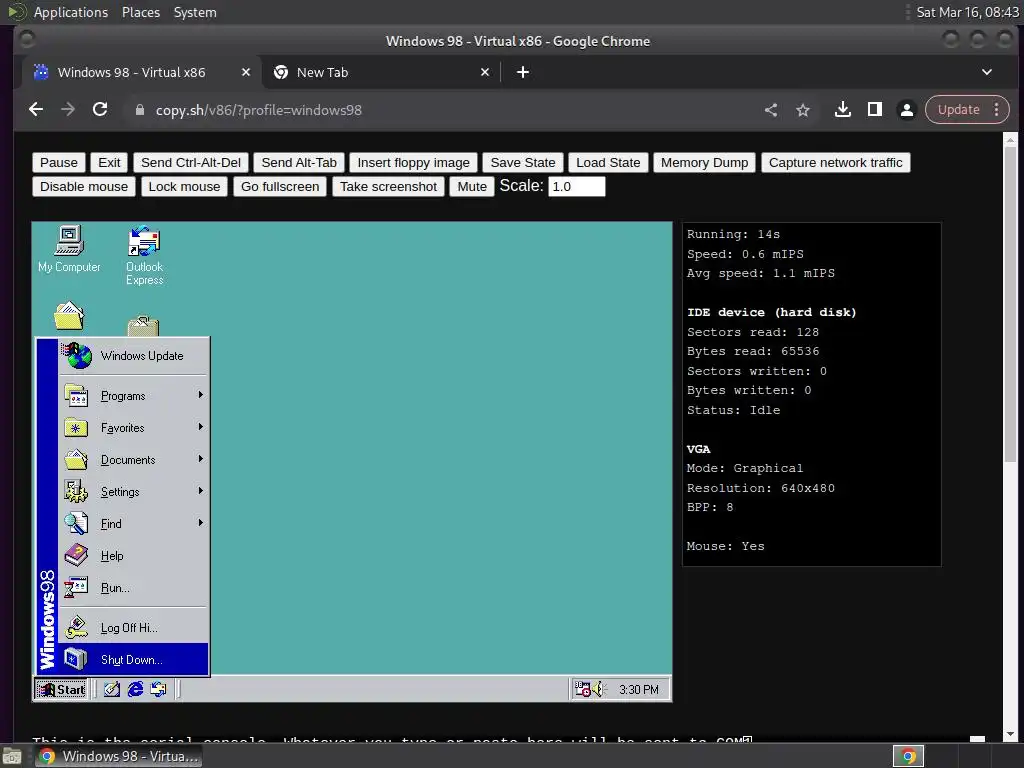Click the Lock mouse button
Viewport: 1024px width, 768px height.
(x=184, y=187)
